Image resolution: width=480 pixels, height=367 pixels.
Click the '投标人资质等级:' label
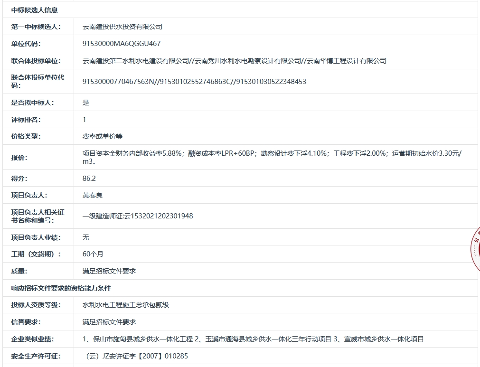[x=36, y=305]
